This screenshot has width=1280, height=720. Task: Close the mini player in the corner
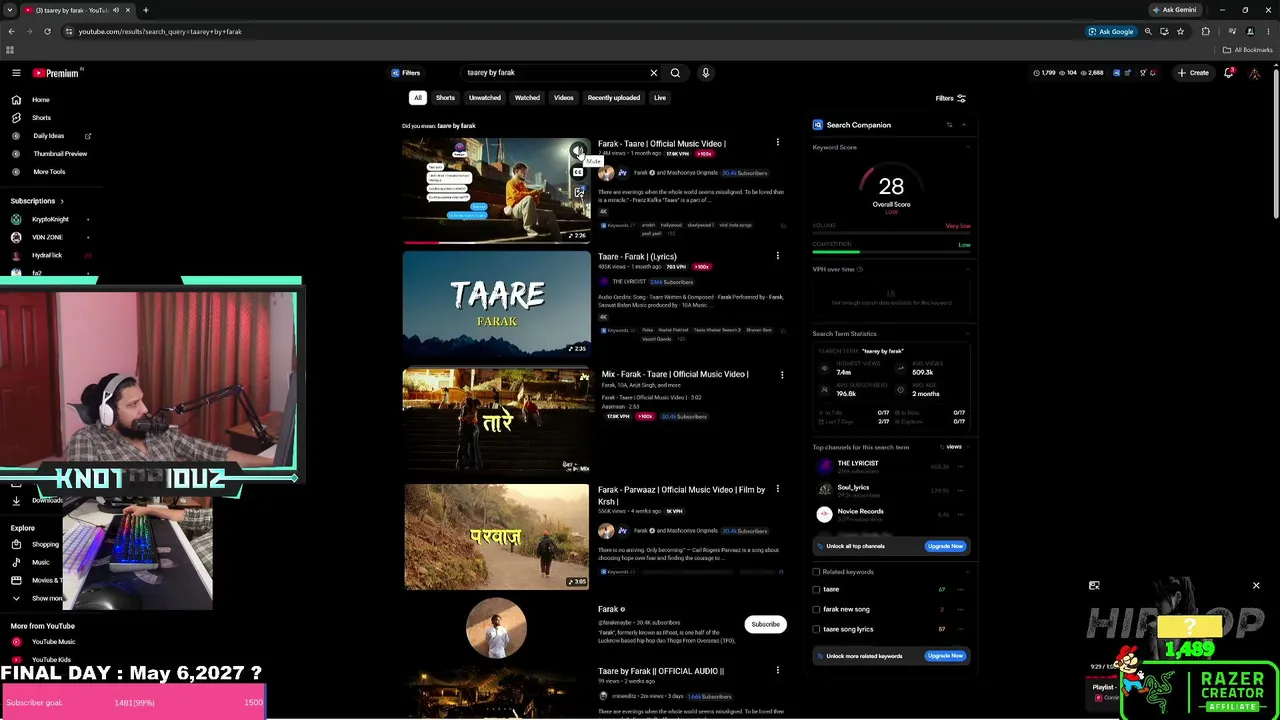[x=1256, y=586]
